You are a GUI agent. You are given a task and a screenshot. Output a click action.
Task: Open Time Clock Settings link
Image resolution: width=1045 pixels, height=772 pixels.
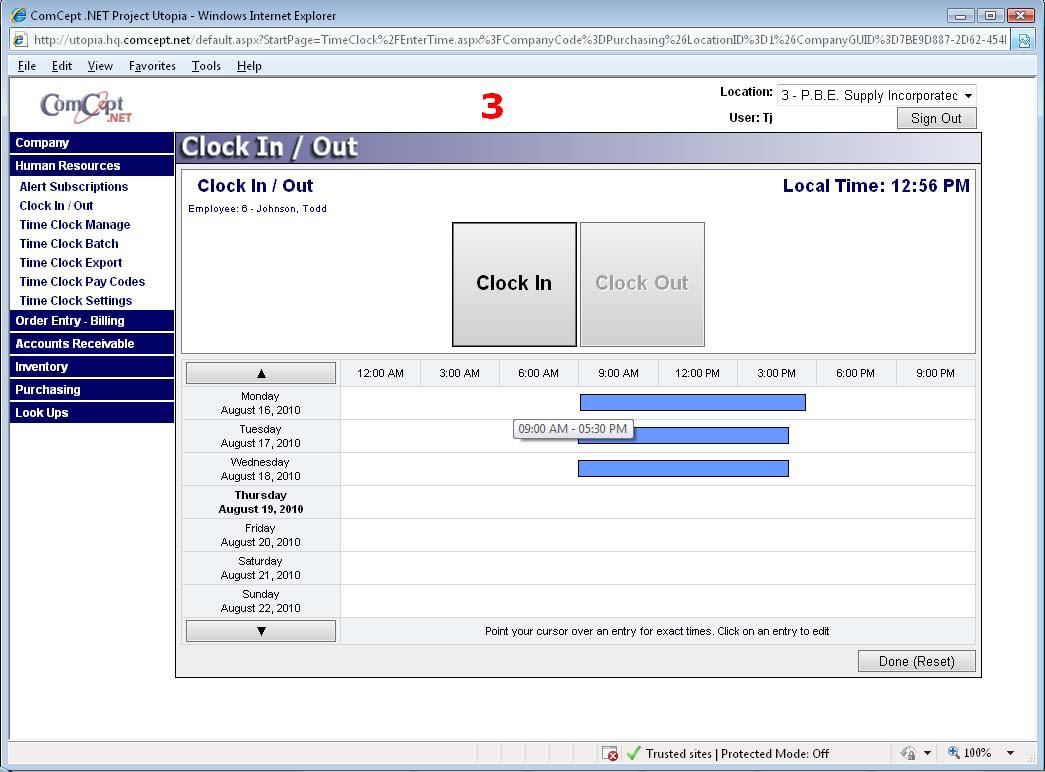pyautogui.click(x=76, y=301)
